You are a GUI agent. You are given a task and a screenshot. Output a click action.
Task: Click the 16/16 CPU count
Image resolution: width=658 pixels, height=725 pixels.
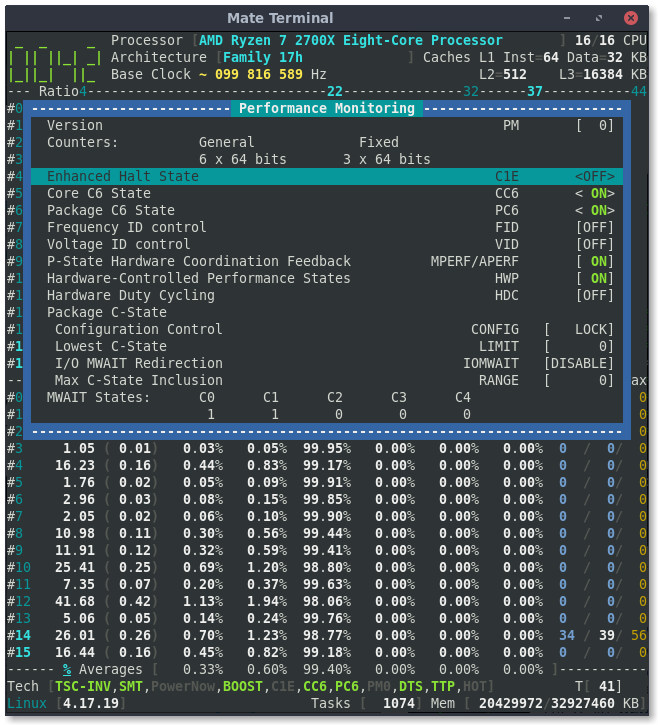click(610, 40)
